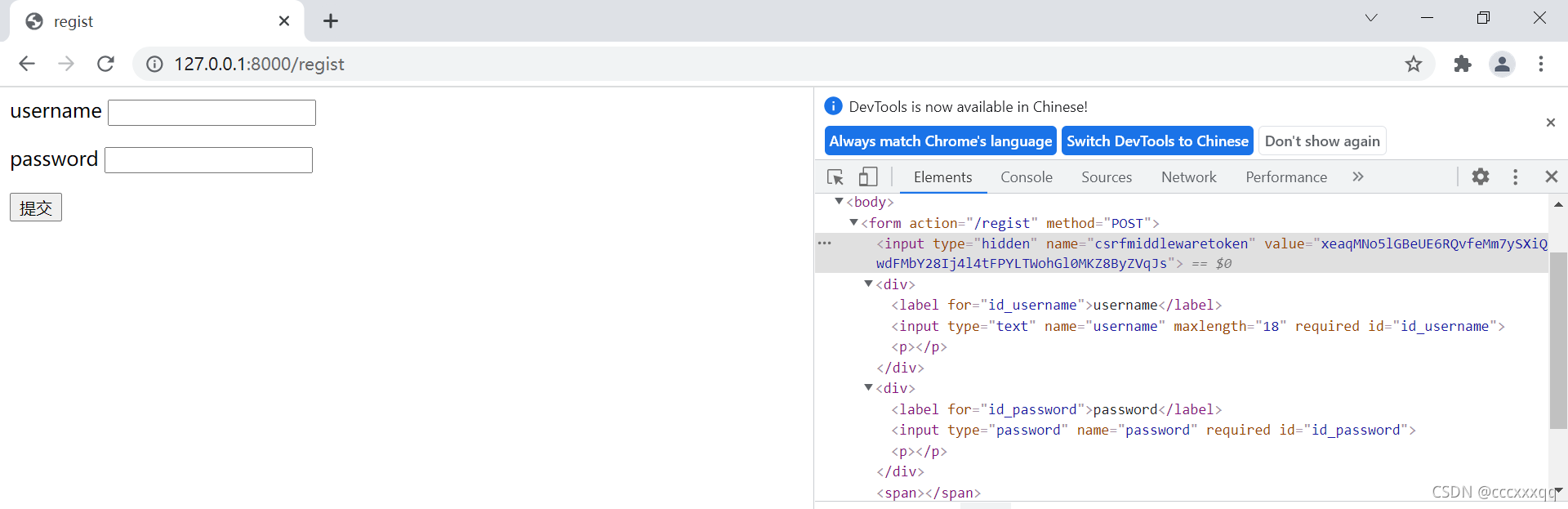The width and height of the screenshot is (1568, 509).
Task: Collapse the username div node
Action: [868, 284]
